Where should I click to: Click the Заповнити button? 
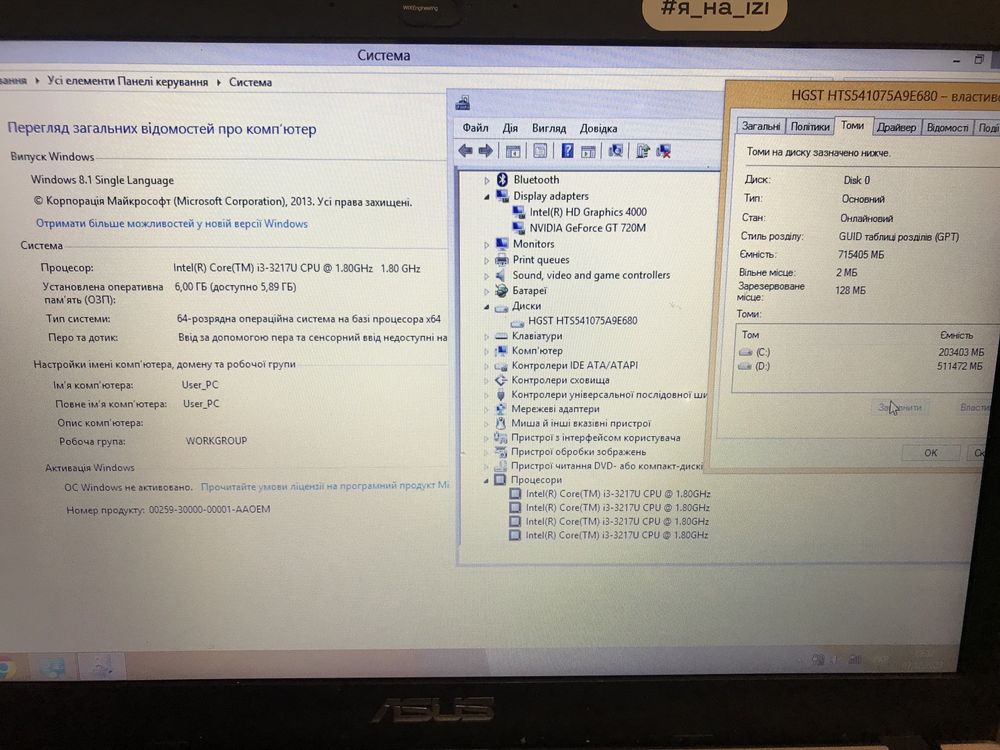coord(901,407)
